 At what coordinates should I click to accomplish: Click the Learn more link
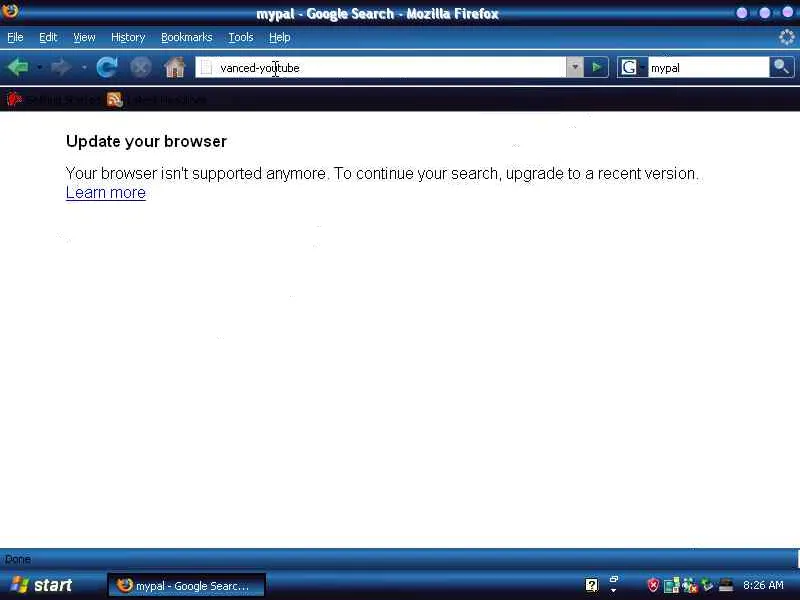pyautogui.click(x=106, y=192)
